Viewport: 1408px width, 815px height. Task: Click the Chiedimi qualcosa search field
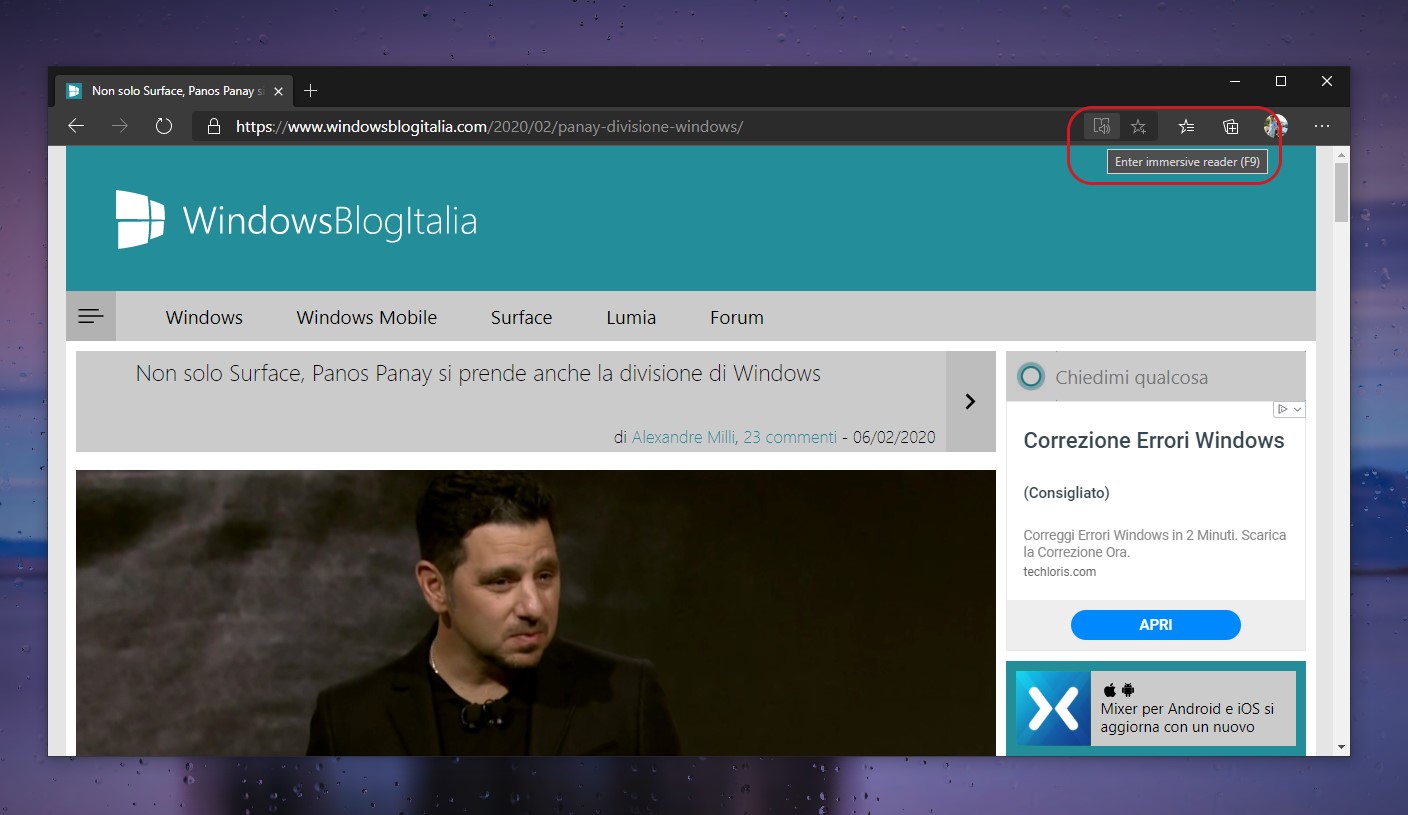tap(1156, 377)
